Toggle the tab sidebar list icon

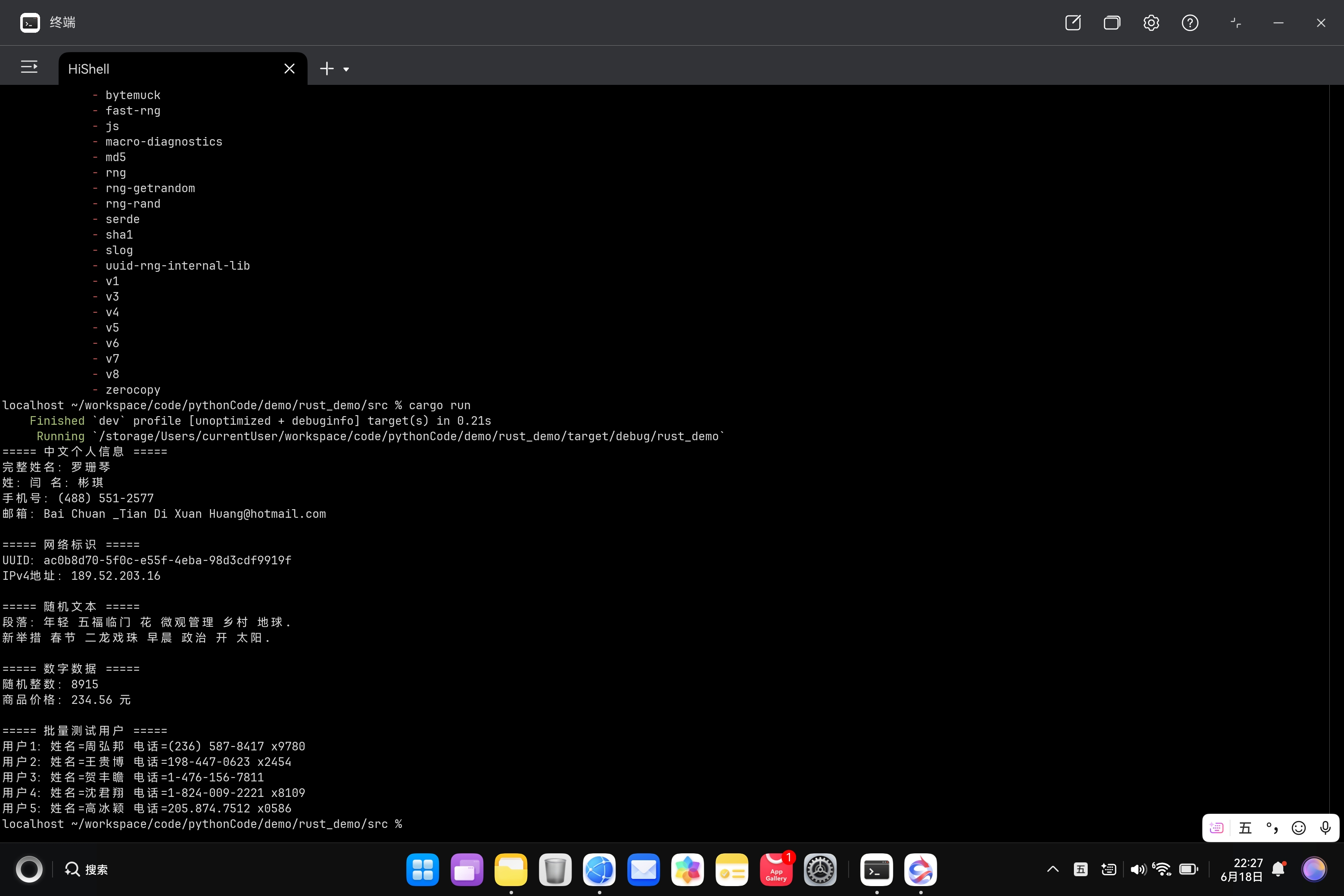click(x=29, y=67)
